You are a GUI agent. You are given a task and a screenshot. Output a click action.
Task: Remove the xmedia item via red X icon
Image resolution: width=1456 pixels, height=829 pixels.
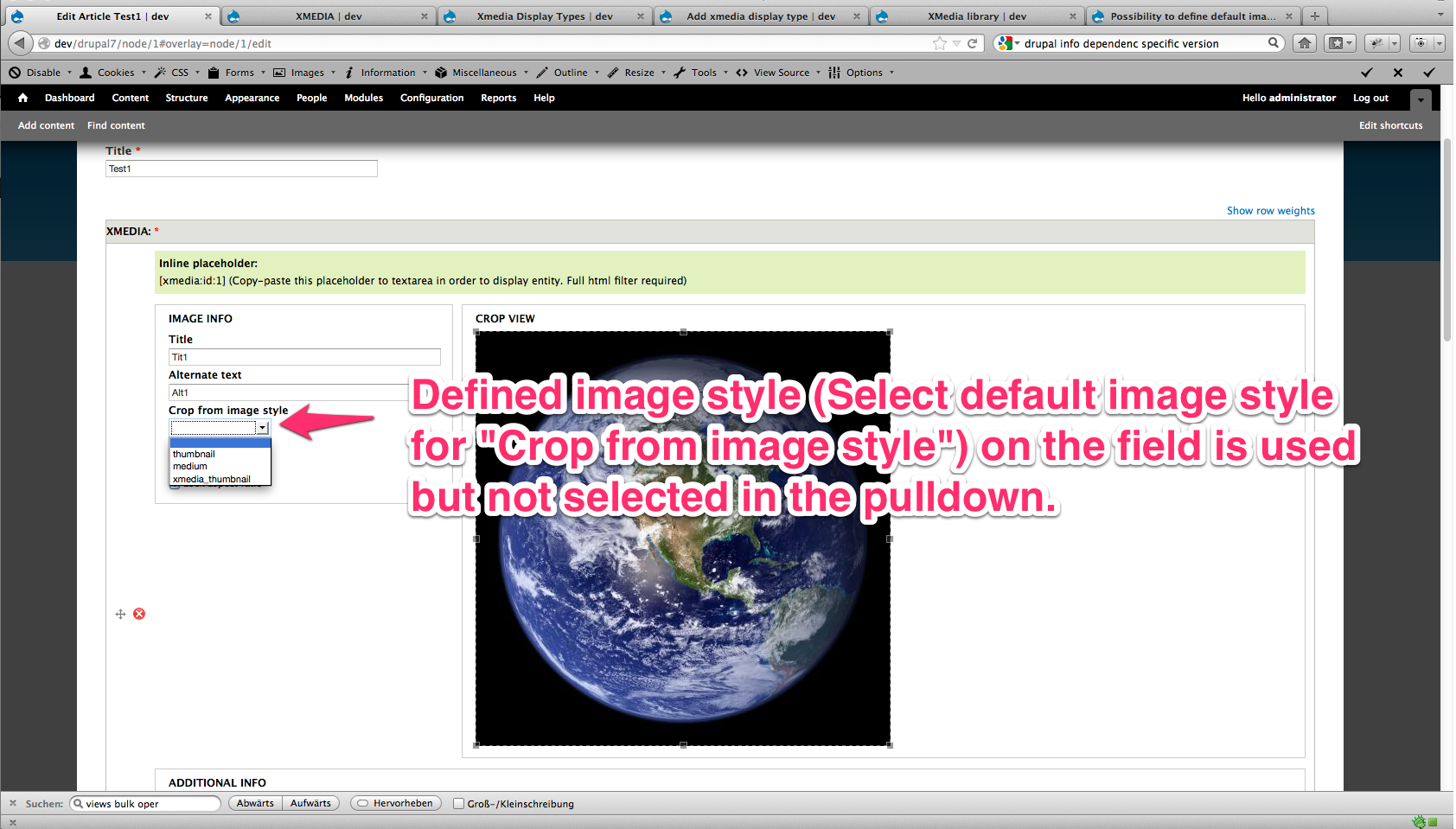click(x=138, y=614)
